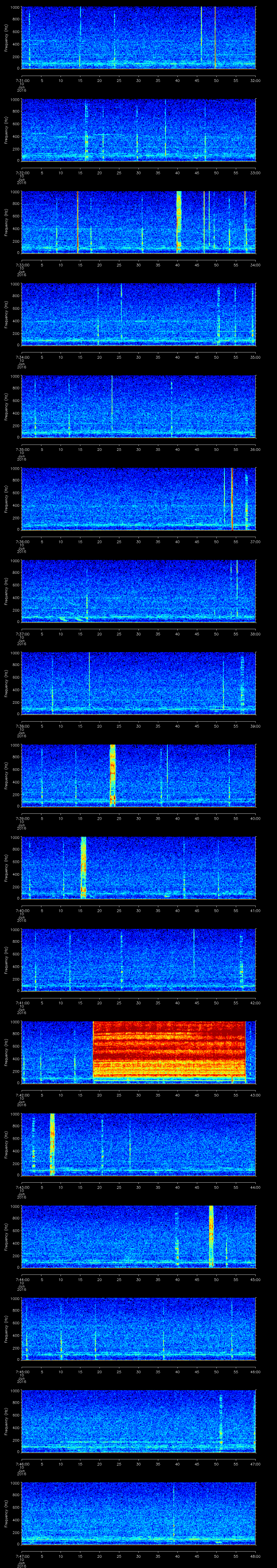Click the "32:00" end label of the 7:31:00 axis
The height and width of the screenshot is (1568, 277).
pos(255,80)
